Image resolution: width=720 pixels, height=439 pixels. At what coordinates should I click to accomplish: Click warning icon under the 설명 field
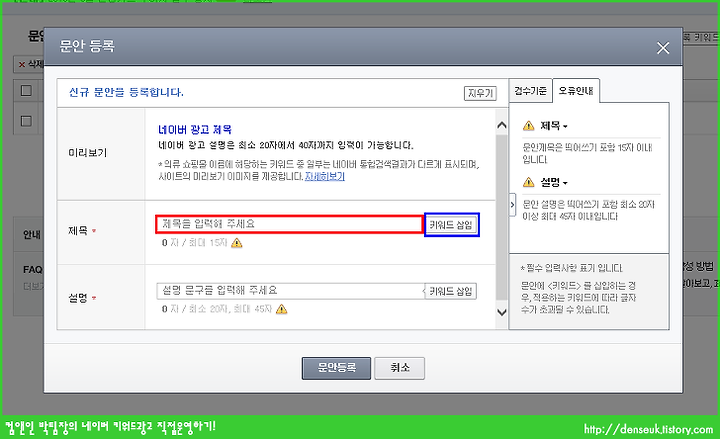tap(281, 309)
